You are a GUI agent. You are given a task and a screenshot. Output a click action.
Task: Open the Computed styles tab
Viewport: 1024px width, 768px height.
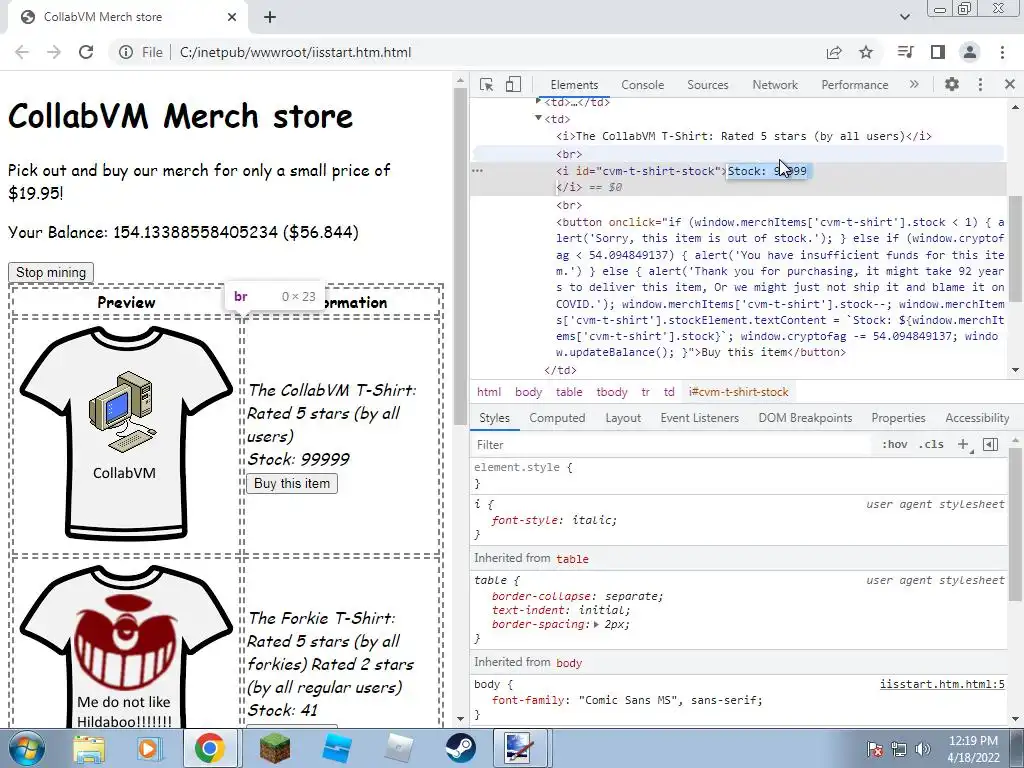point(557,418)
